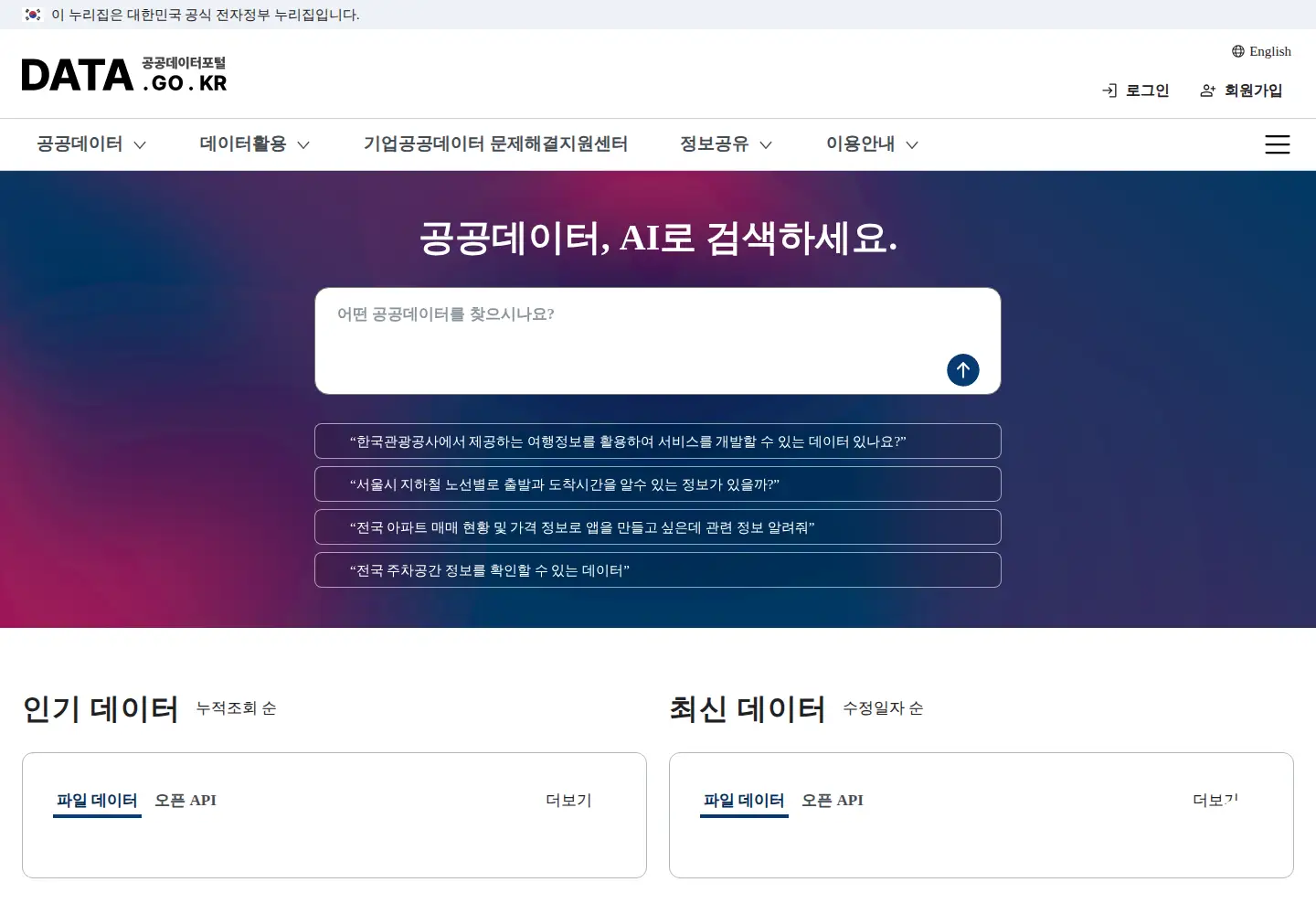The height and width of the screenshot is (914, 1316).
Task: Click the Korean flag icon
Action: tap(33, 15)
